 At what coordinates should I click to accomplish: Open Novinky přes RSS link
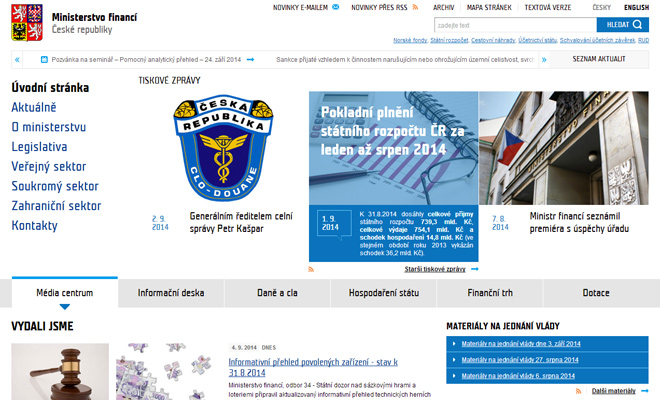(379, 8)
